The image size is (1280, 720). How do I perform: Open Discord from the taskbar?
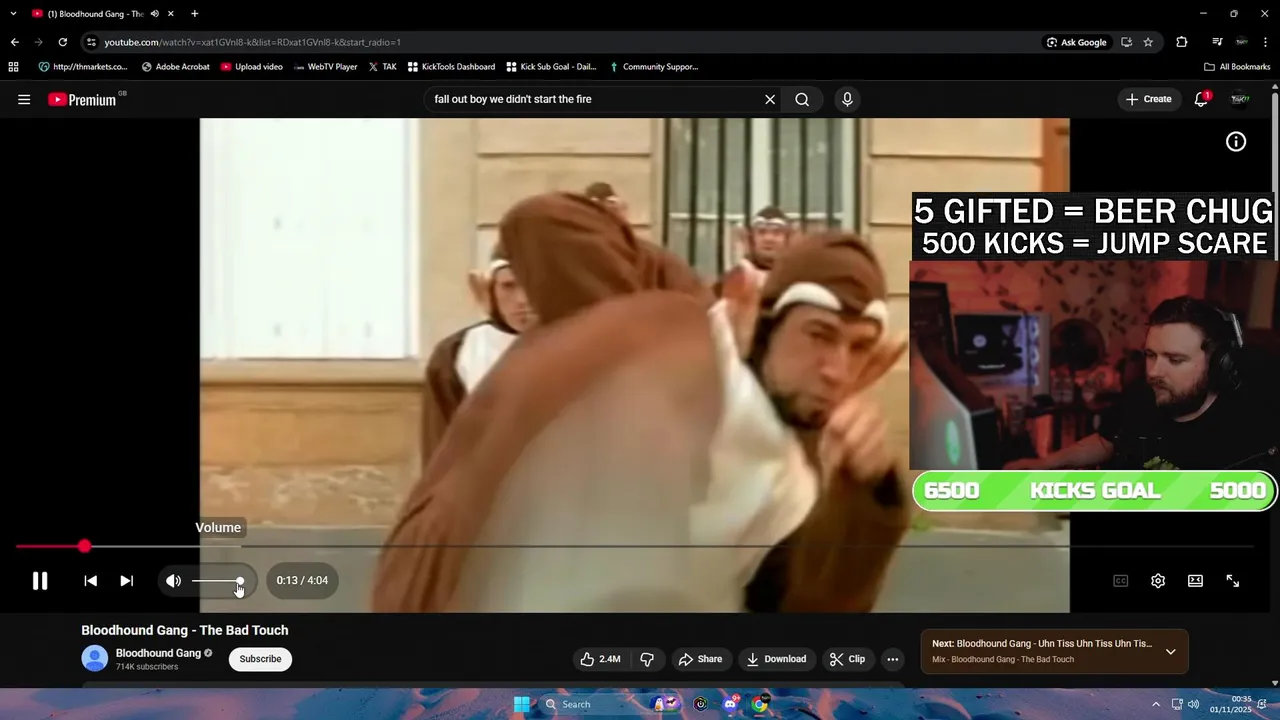[730, 704]
